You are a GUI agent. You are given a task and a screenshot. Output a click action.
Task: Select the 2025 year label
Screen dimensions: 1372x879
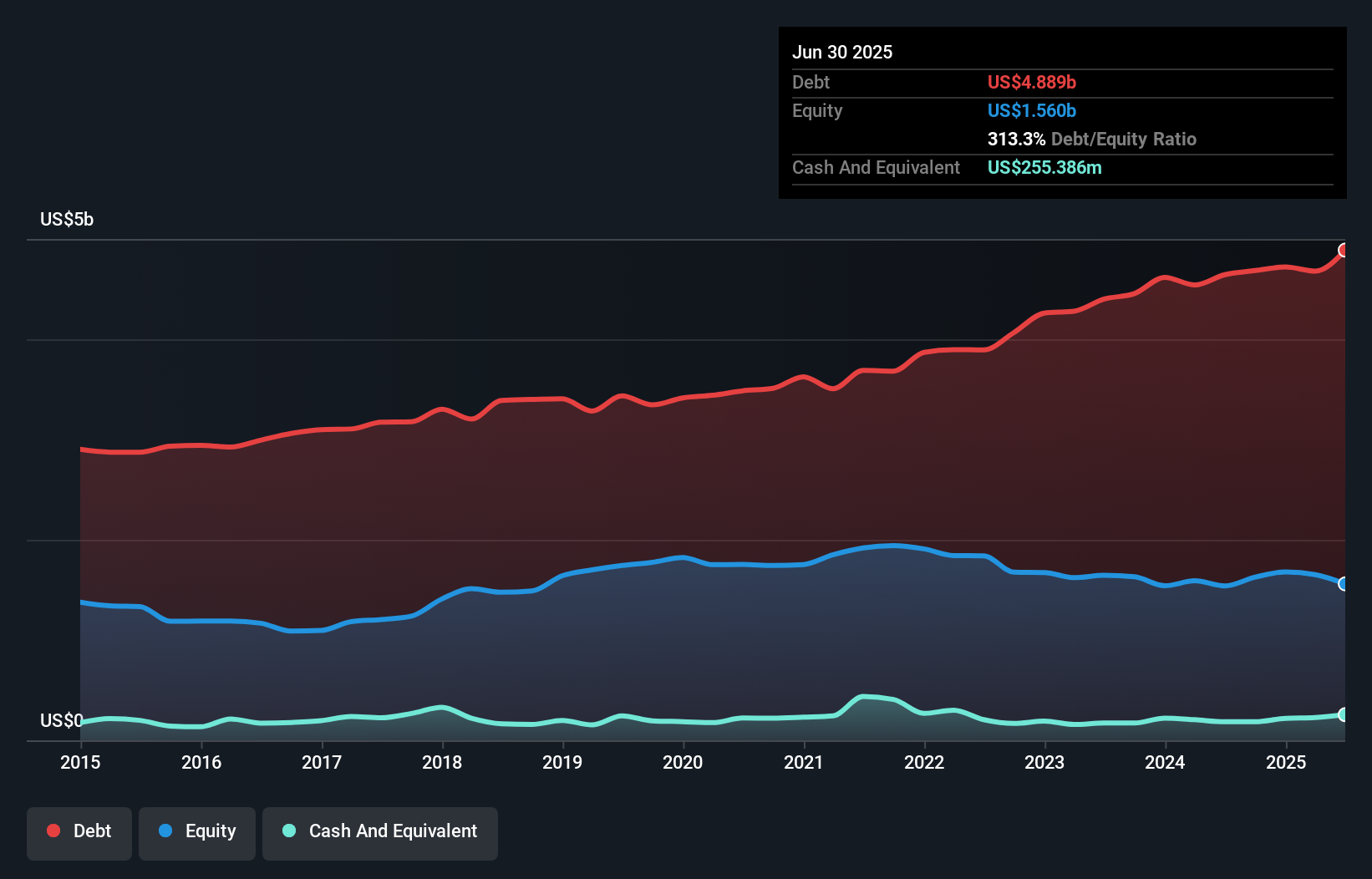(x=1286, y=762)
